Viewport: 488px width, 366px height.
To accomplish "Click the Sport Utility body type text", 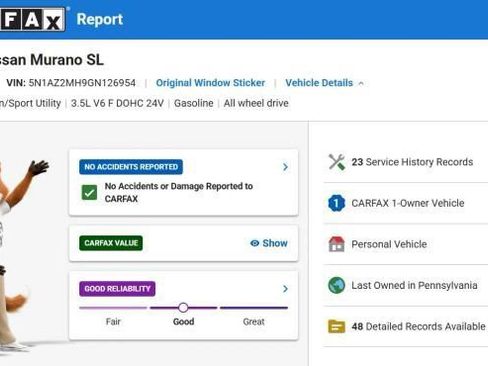I will pos(30,103).
